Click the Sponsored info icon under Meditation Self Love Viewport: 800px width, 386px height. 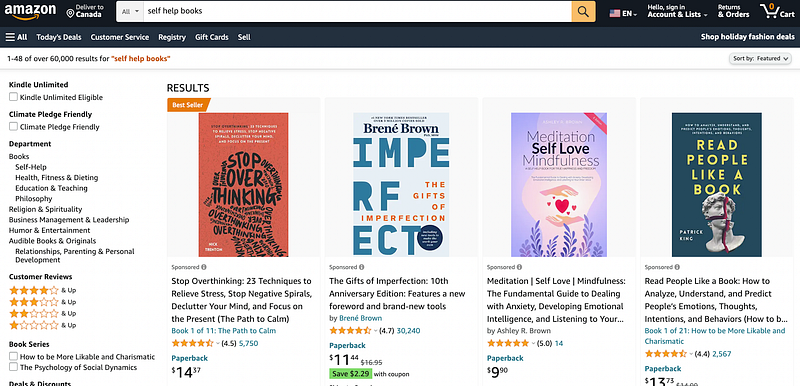[x=519, y=267]
